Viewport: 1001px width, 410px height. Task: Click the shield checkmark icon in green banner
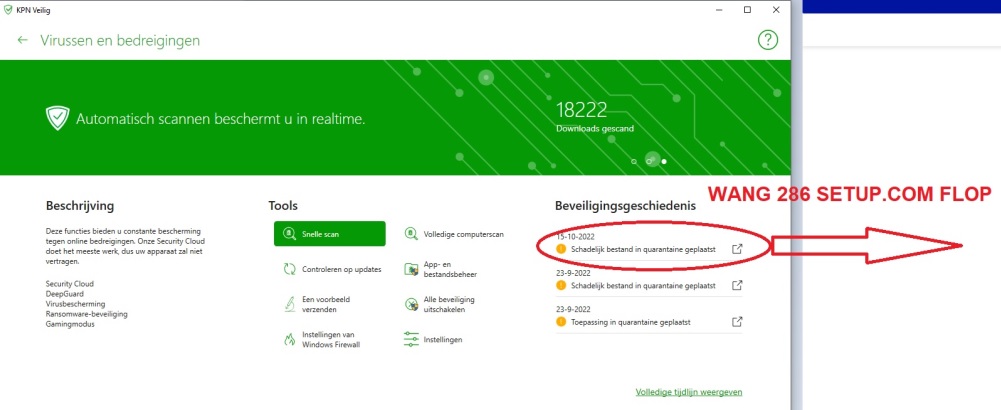[x=57, y=118]
